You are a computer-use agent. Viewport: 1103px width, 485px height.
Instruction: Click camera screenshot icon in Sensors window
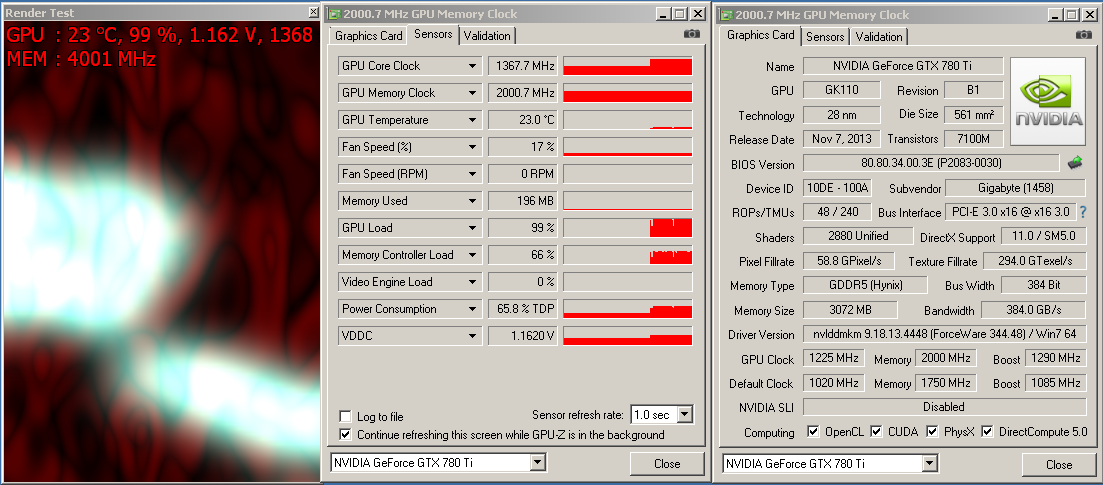click(x=691, y=34)
